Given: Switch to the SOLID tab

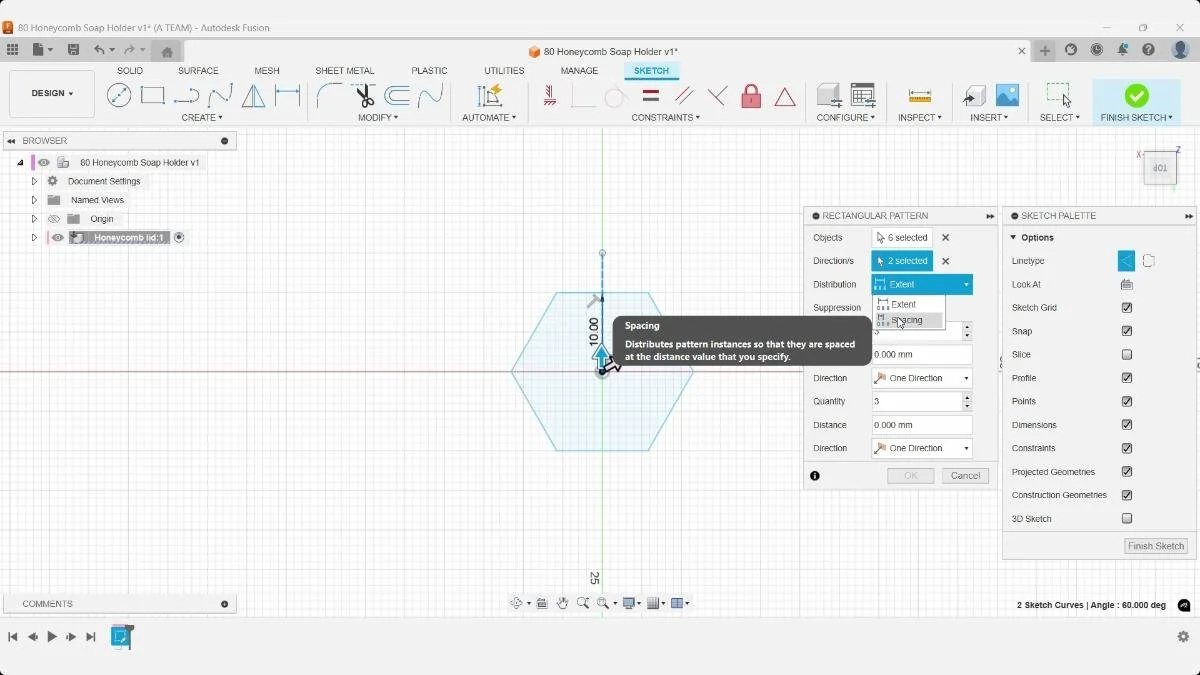Looking at the screenshot, I should point(130,71).
